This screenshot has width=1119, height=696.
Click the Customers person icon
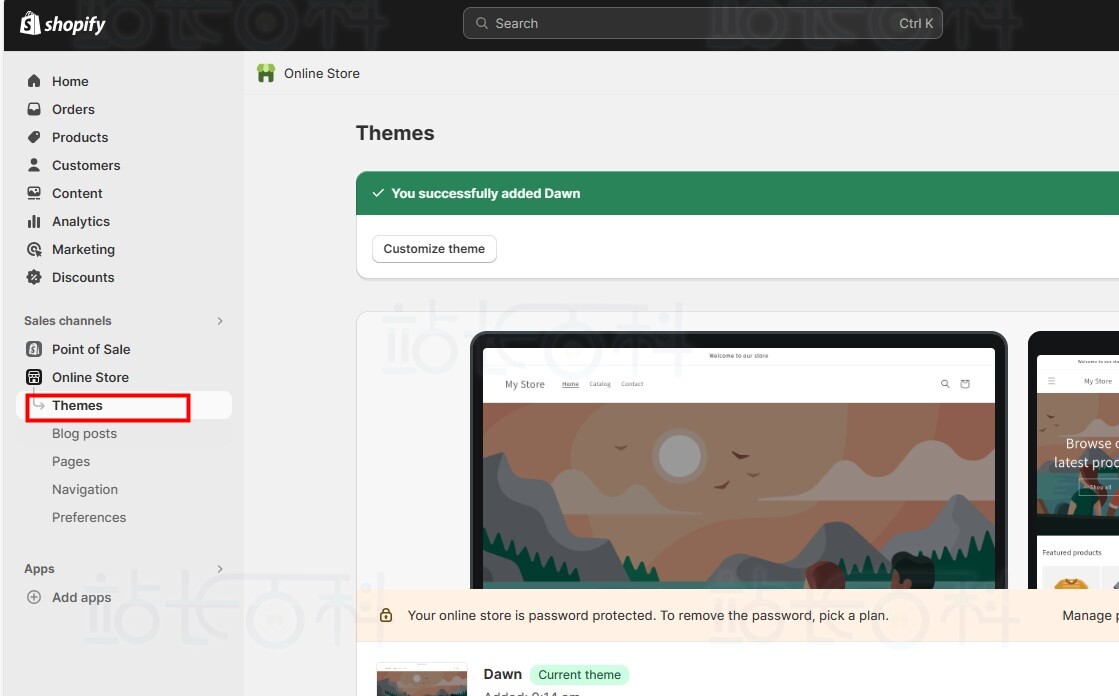(x=34, y=164)
